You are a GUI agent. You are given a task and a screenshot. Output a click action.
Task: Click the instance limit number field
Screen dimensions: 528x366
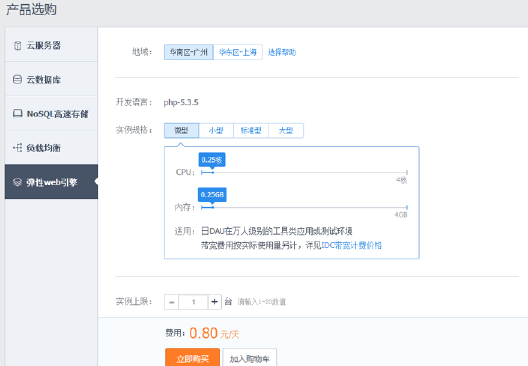coord(193,302)
